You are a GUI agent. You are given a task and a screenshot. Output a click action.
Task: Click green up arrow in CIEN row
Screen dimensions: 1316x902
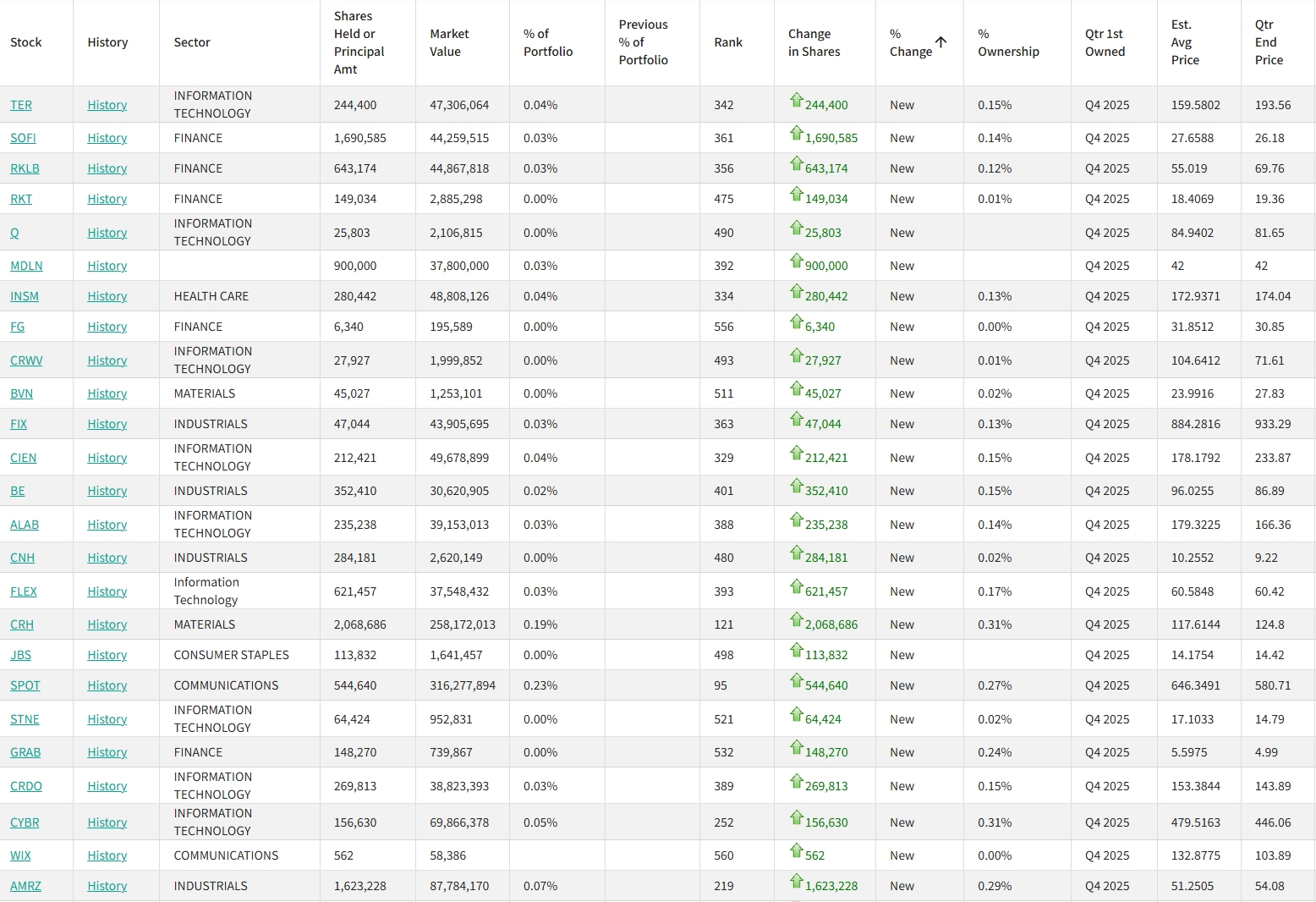796,453
